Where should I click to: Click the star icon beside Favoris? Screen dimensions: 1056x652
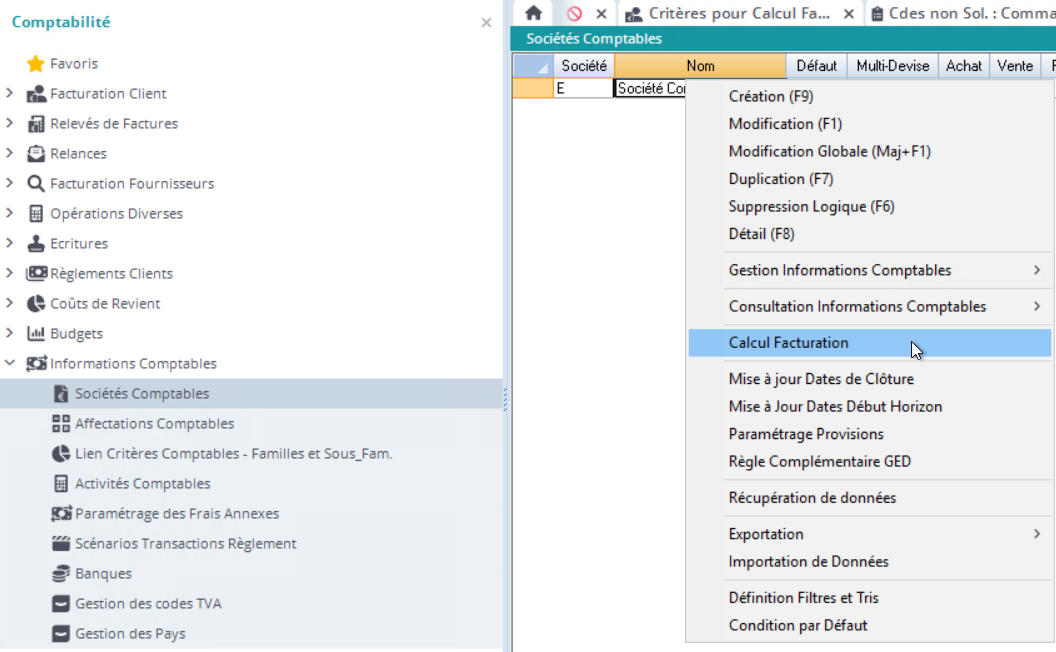36,64
